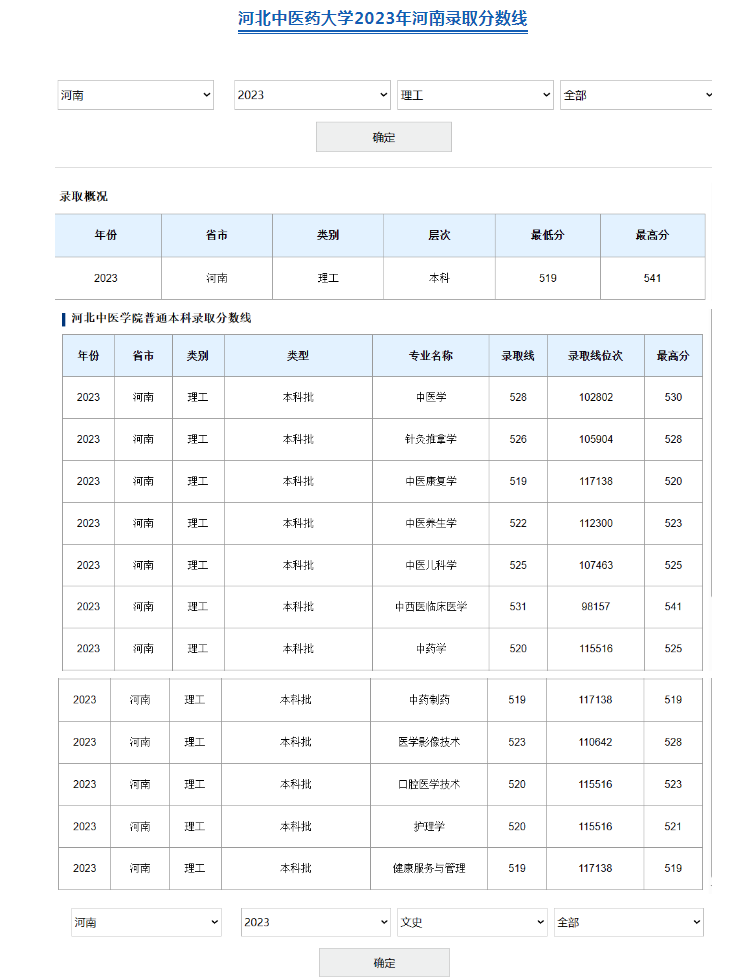
Task: Click the 护理学 major cell
Action: [x=429, y=826]
